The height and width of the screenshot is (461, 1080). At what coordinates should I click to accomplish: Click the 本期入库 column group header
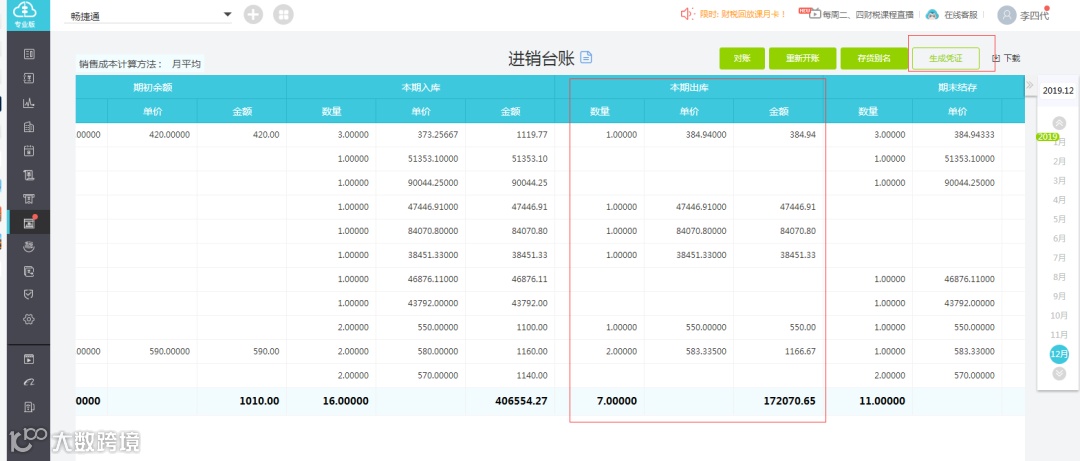click(420, 88)
